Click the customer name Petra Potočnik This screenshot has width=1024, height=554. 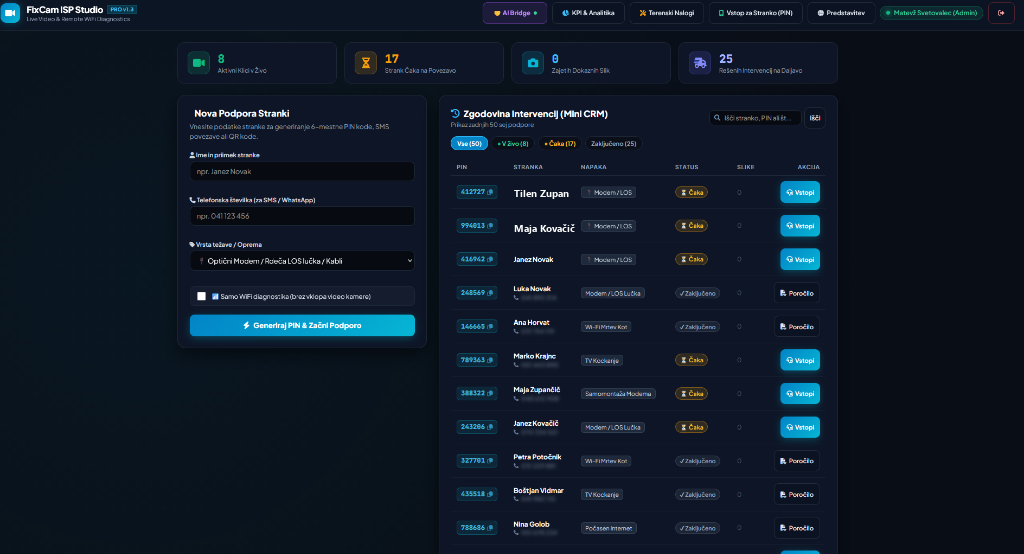537,457
